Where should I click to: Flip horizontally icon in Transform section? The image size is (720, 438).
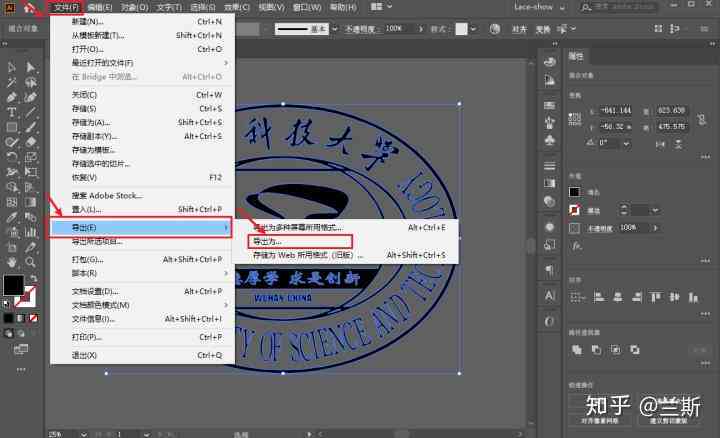(x=660, y=144)
